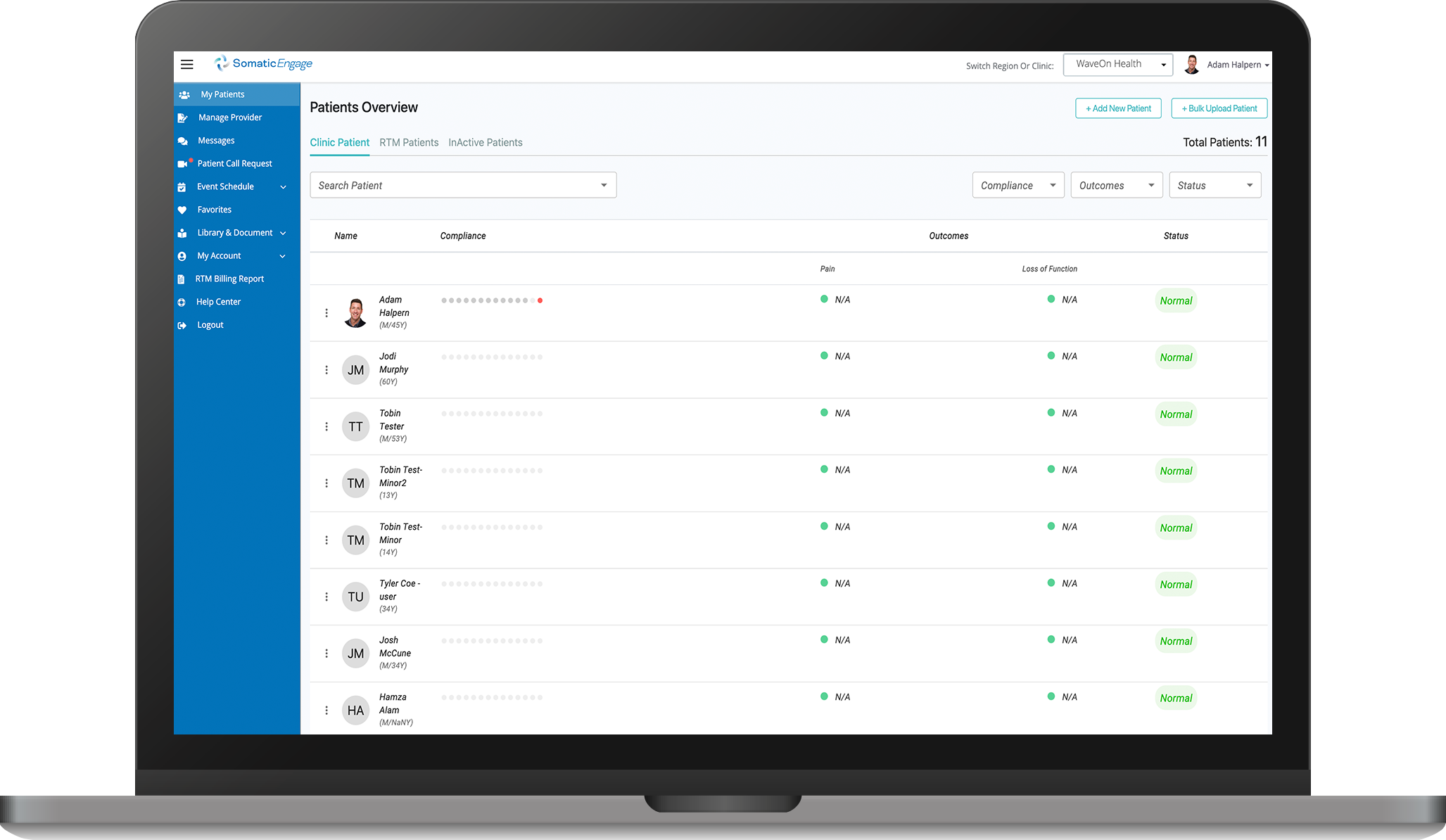Viewport: 1446px width, 840px height.
Task: Open row options for Jodi Murphy
Action: (326, 370)
